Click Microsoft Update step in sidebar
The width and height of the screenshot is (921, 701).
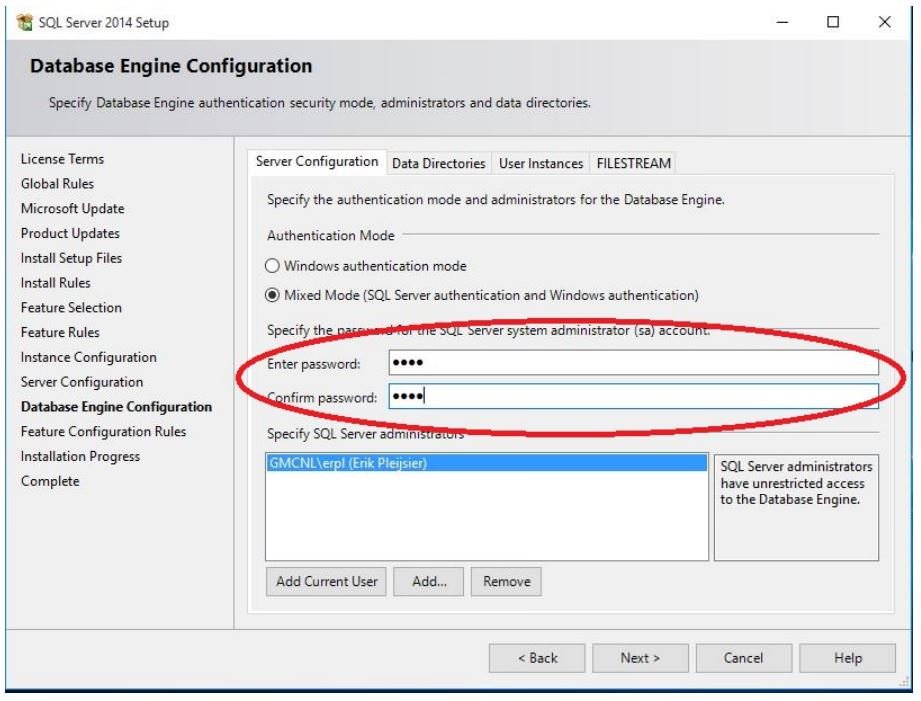point(73,209)
